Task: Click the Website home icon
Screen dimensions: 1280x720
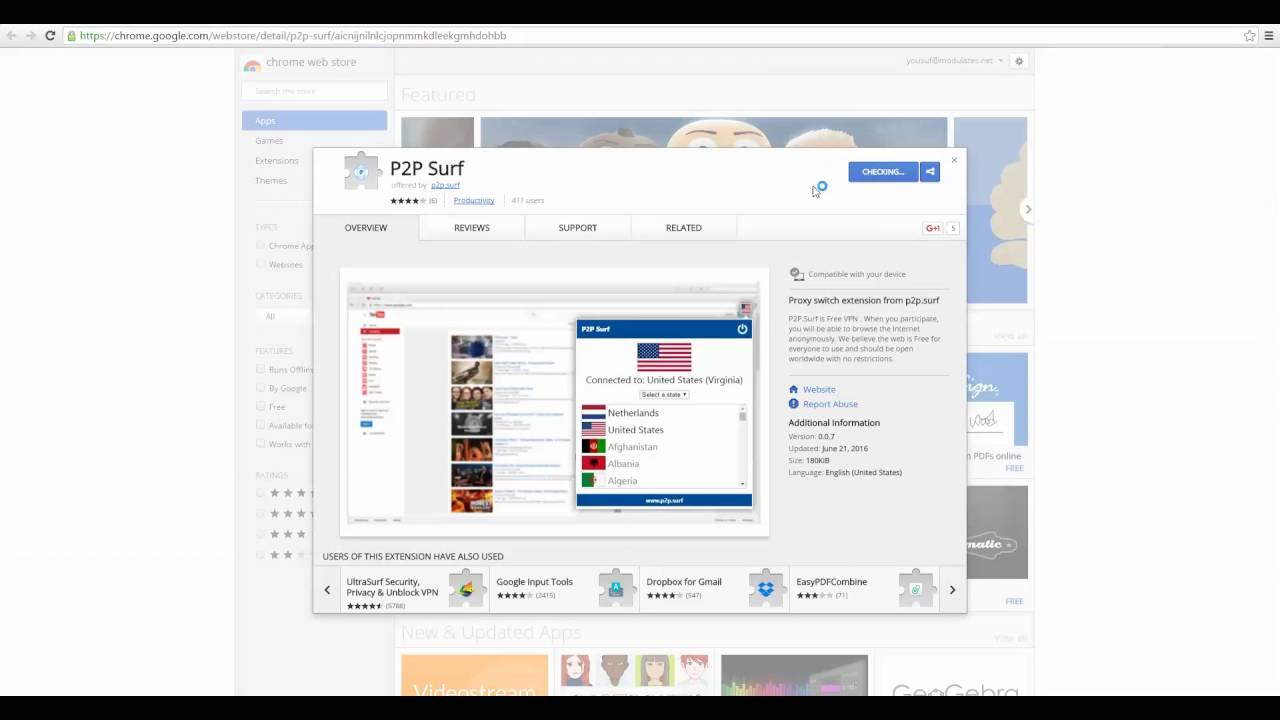Action: pos(794,389)
